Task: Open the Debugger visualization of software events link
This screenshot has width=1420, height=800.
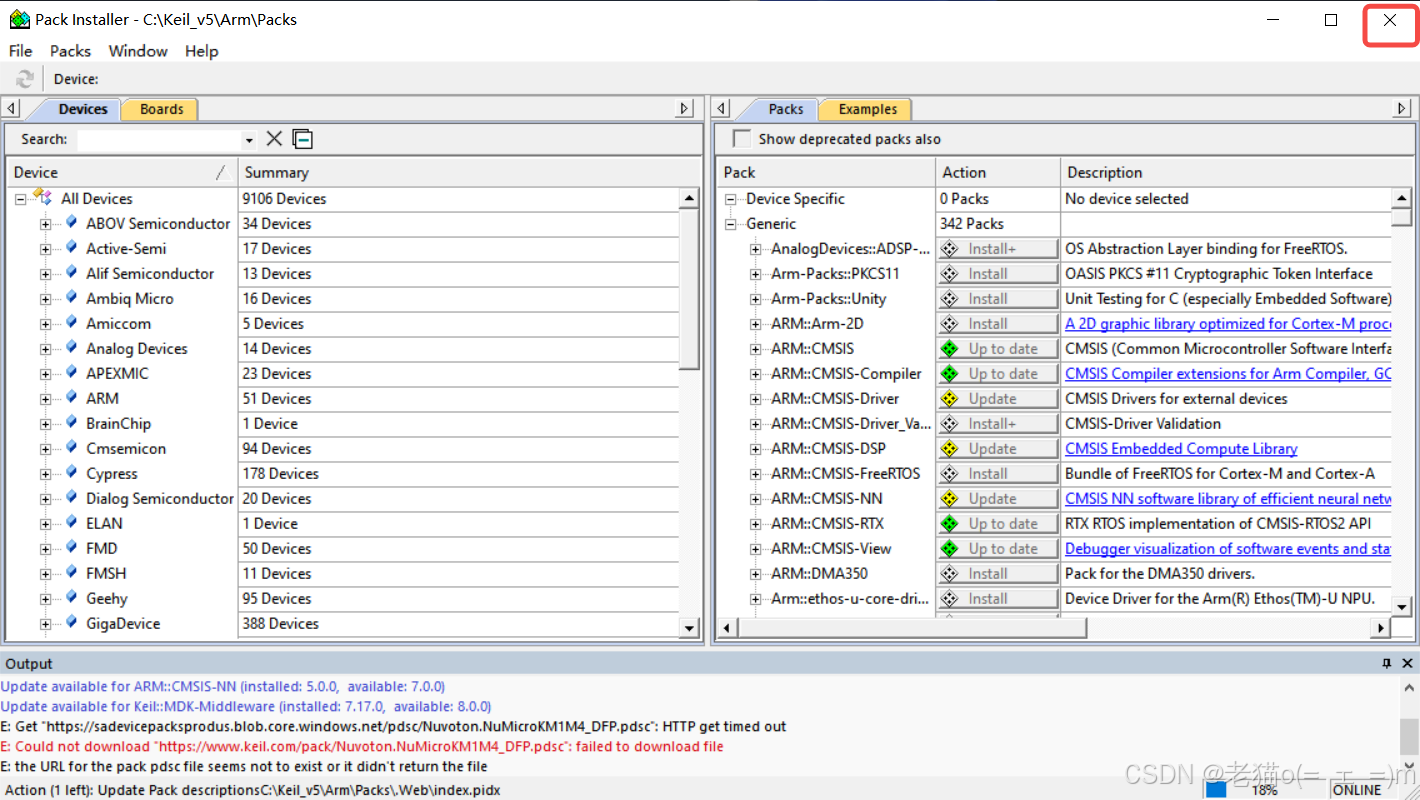Action: pos(1228,548)
